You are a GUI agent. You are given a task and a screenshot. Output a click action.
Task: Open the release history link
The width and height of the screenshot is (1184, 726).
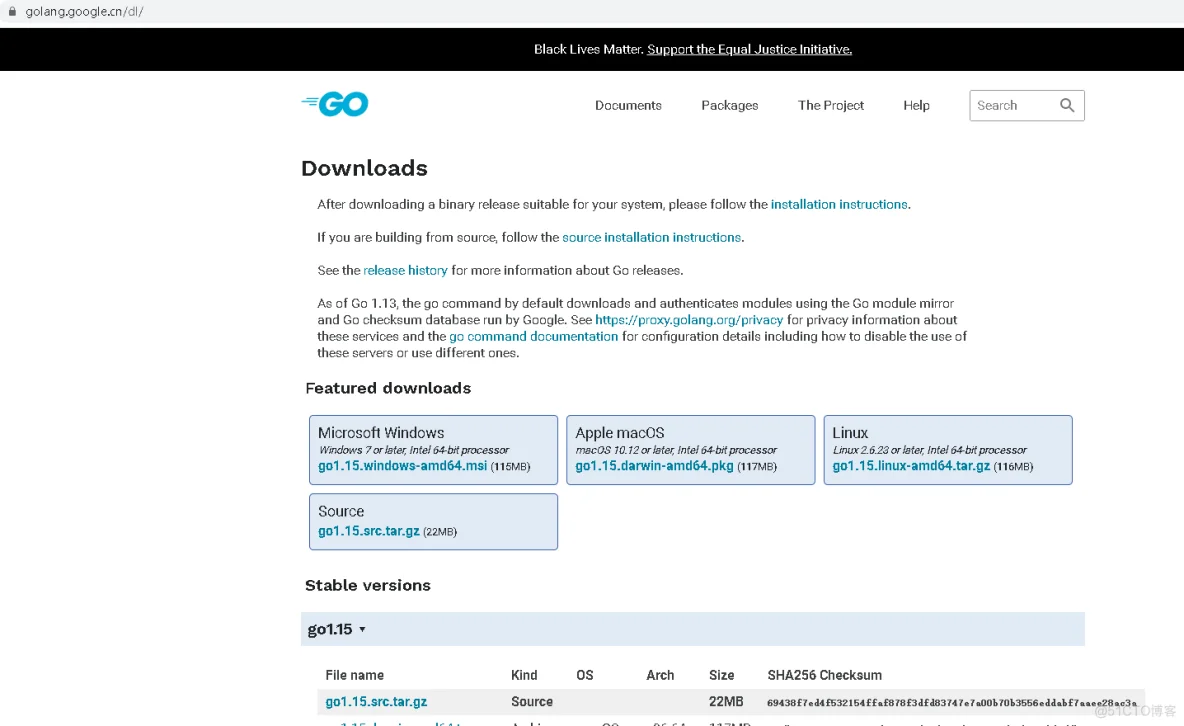click(x=405, y=270)
